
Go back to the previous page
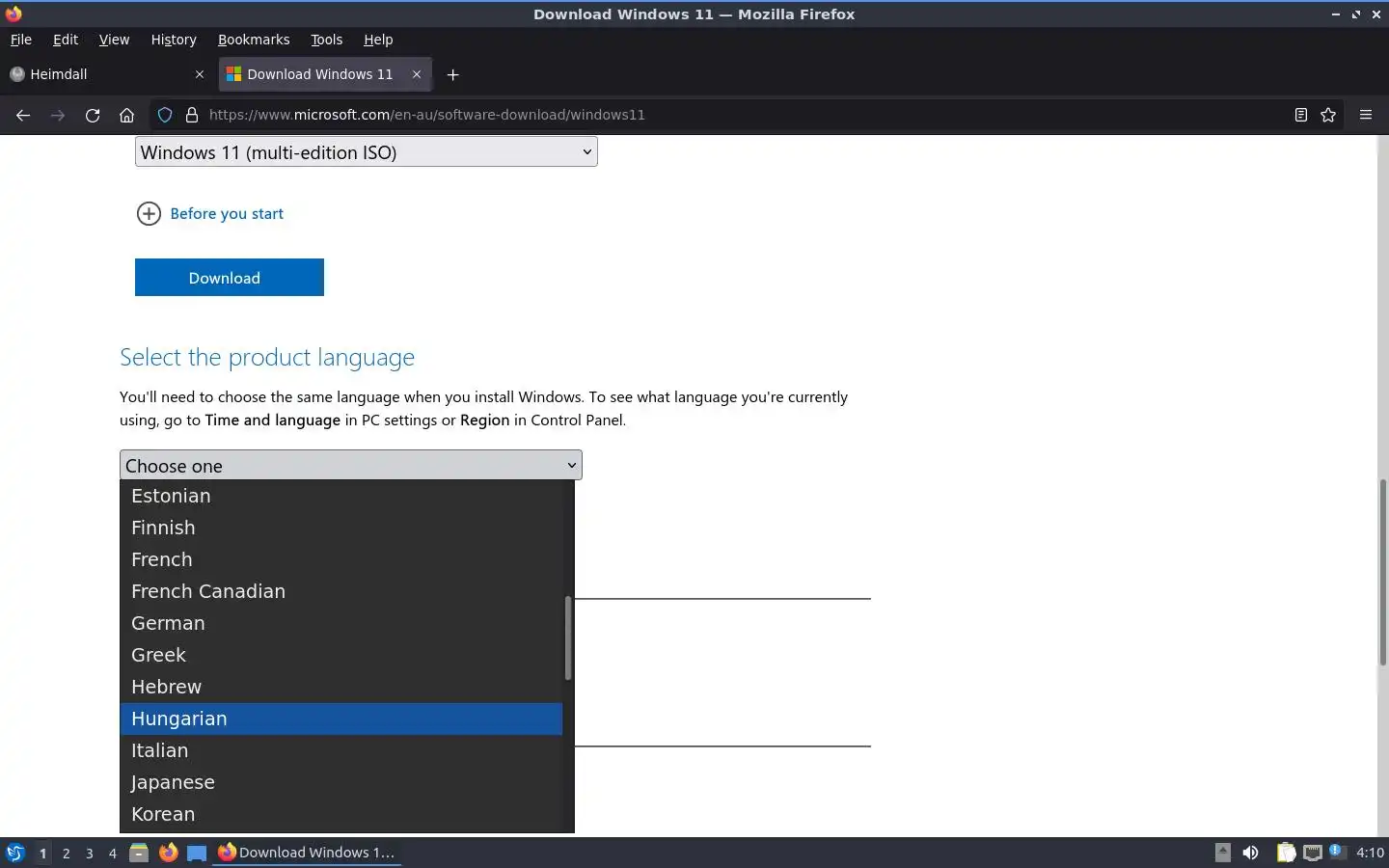tap(23, 115)
